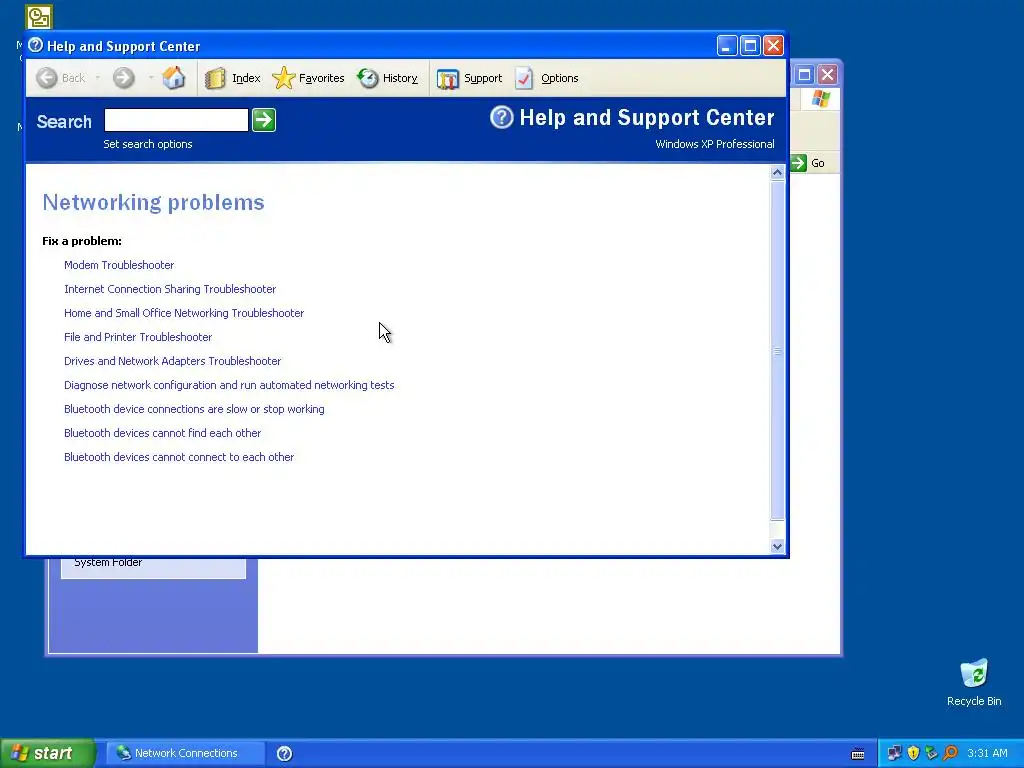Screen dimensions: 1024x768
Task: Minimize the Help and Support Center window
Action: pos(727,46)
